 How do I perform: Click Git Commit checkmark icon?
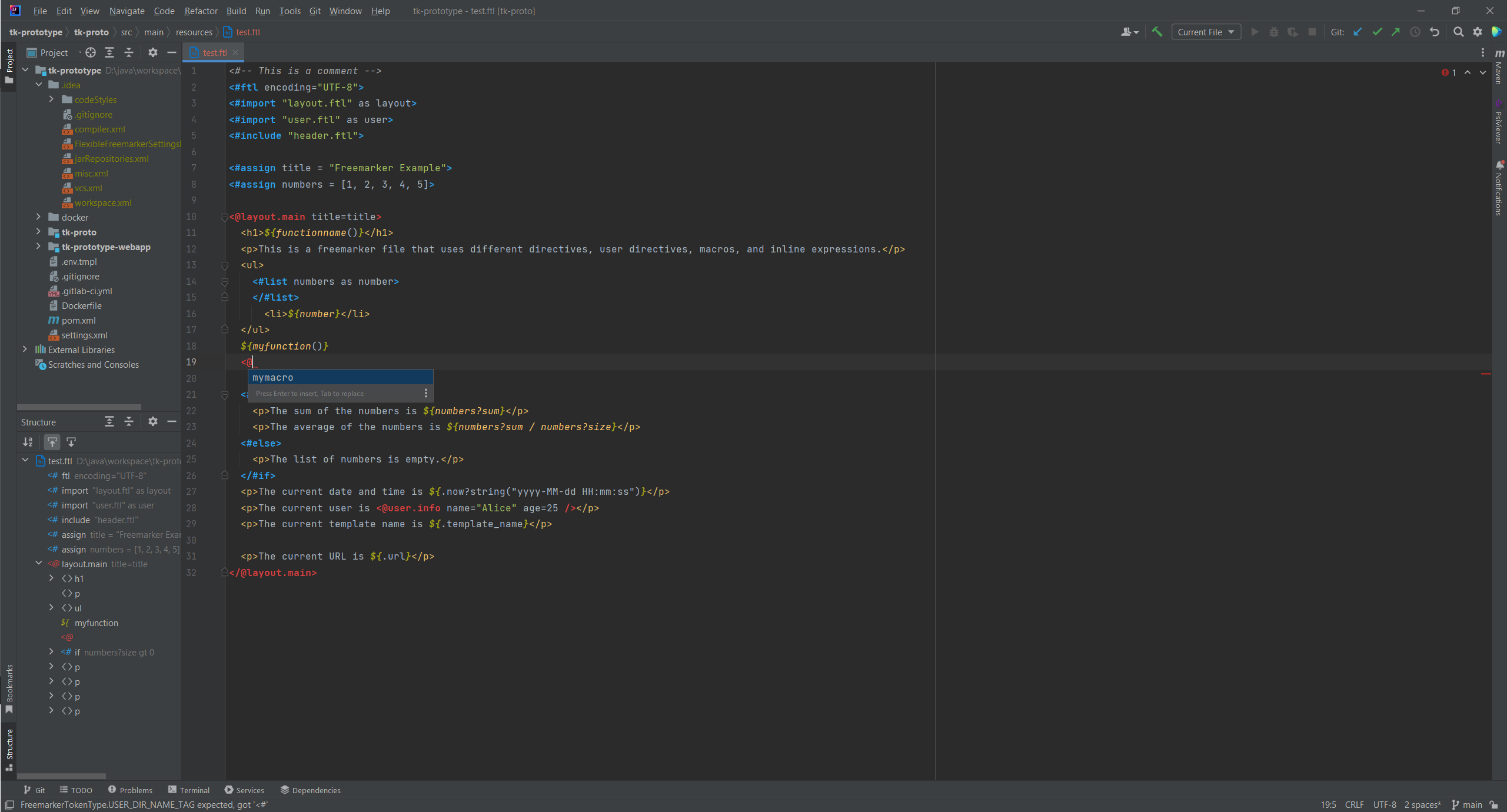pyautogui.click(x=1377, y=32)
